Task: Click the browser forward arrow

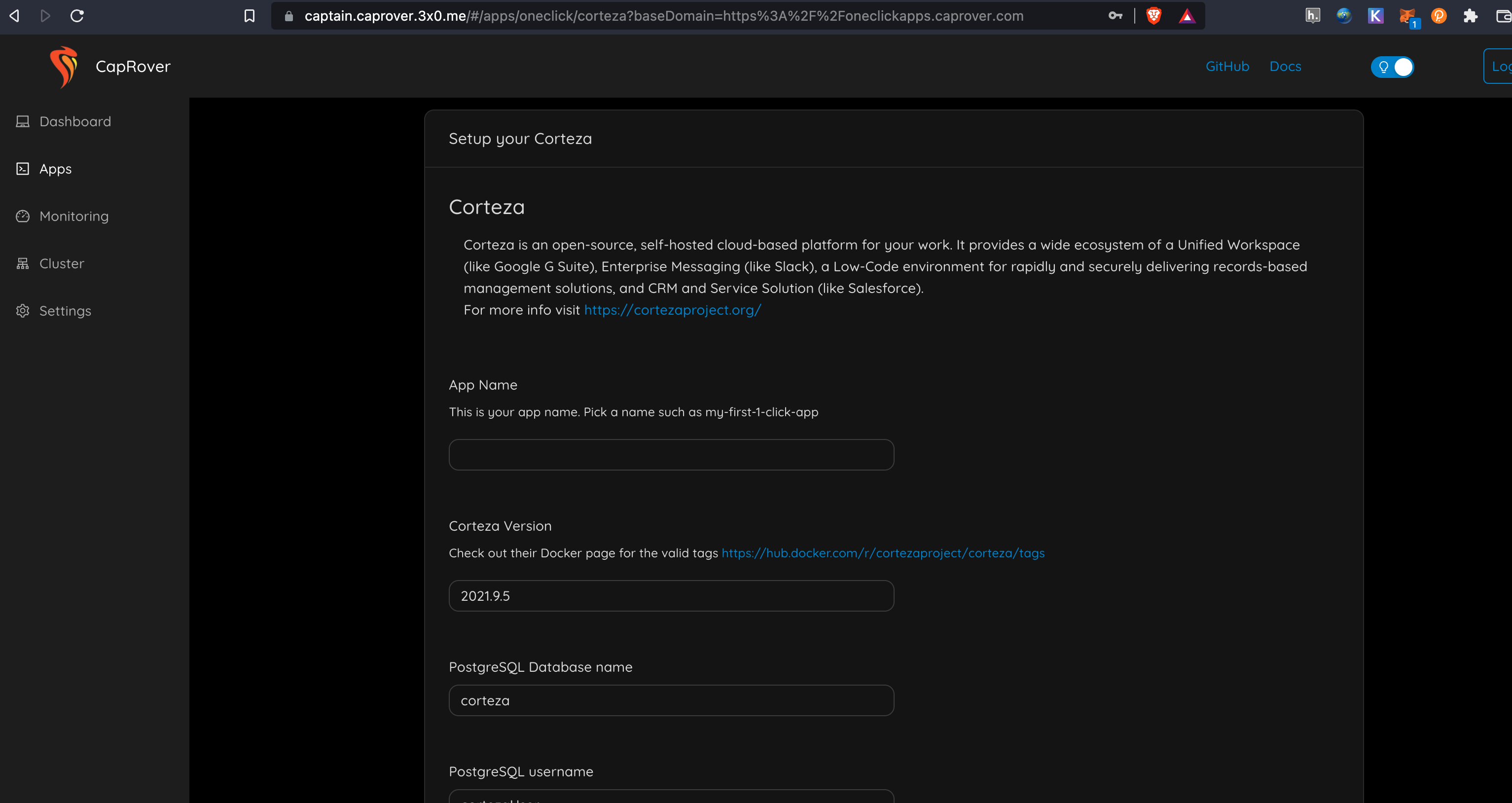Action: click(45, 16)
